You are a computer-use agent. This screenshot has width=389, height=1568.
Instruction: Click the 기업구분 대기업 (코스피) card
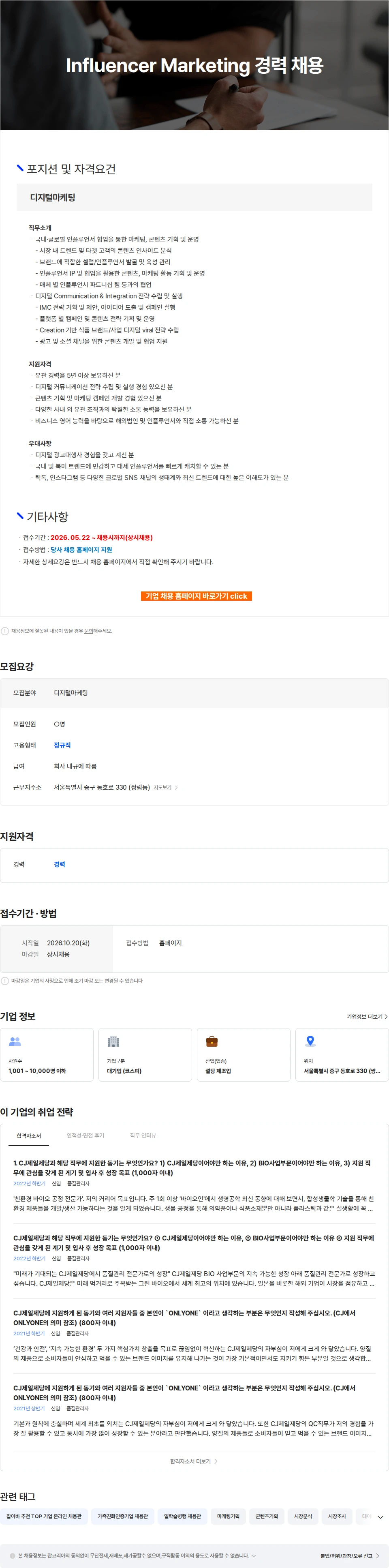[145, 1055]
